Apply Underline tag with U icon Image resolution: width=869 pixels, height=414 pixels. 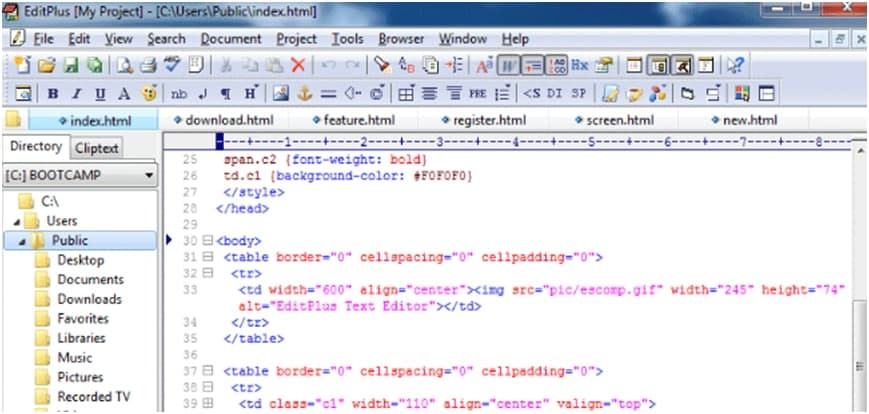(x=100, y=94)
